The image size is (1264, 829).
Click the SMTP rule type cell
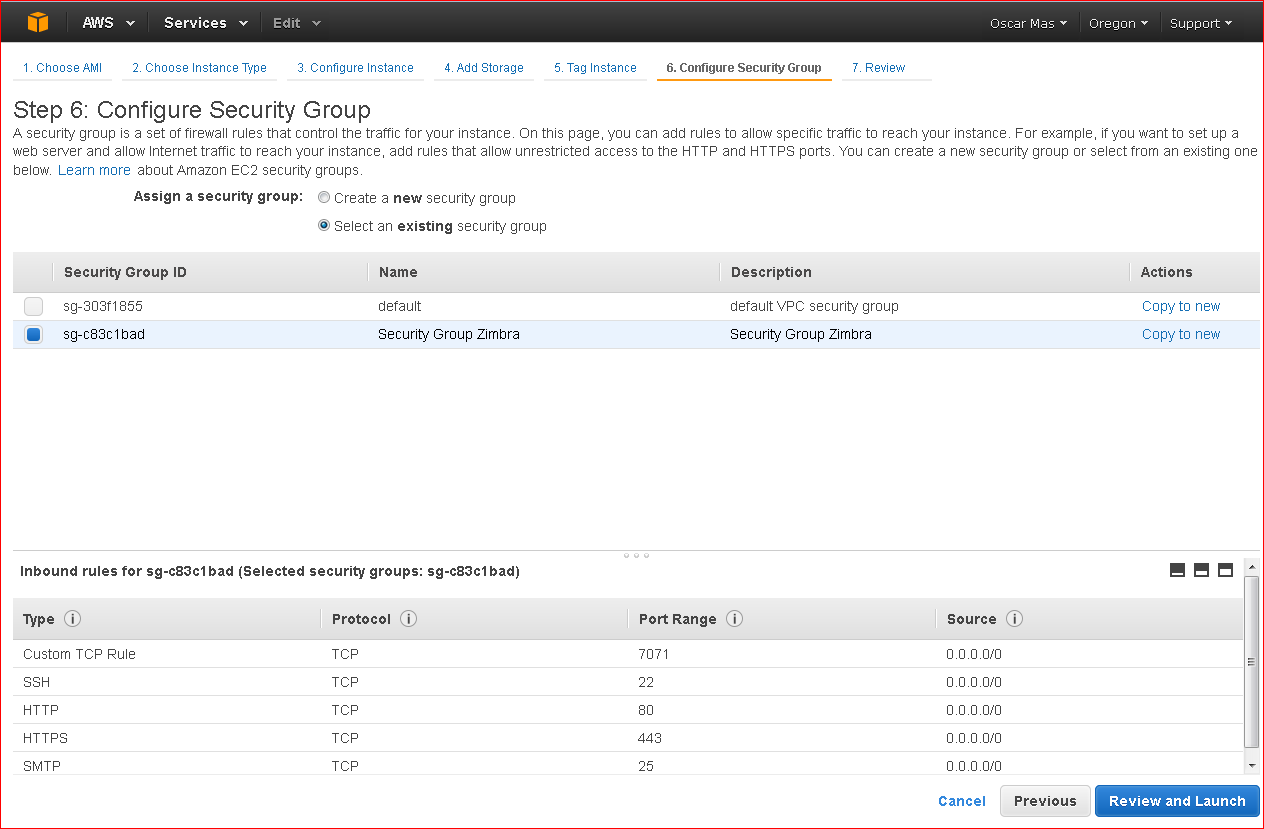point(41,766)
